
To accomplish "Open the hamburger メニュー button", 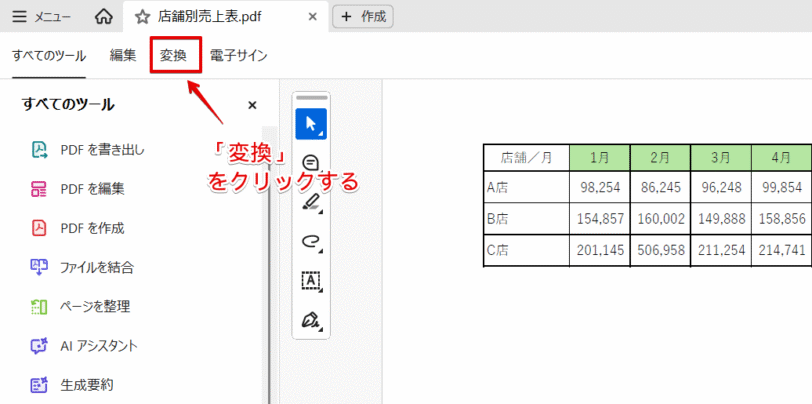I will pos(41,17).
